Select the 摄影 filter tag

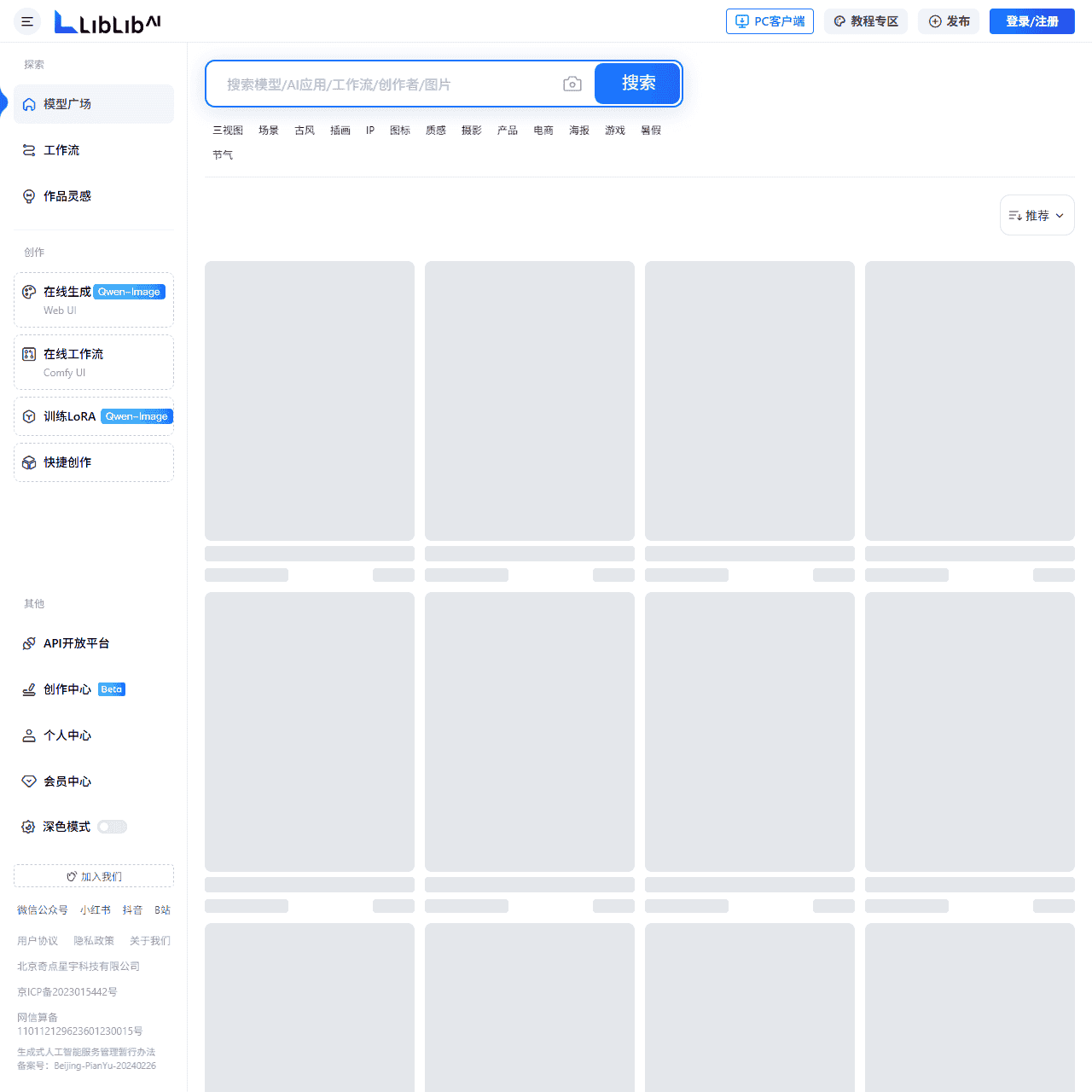click(x=471, y=130)
